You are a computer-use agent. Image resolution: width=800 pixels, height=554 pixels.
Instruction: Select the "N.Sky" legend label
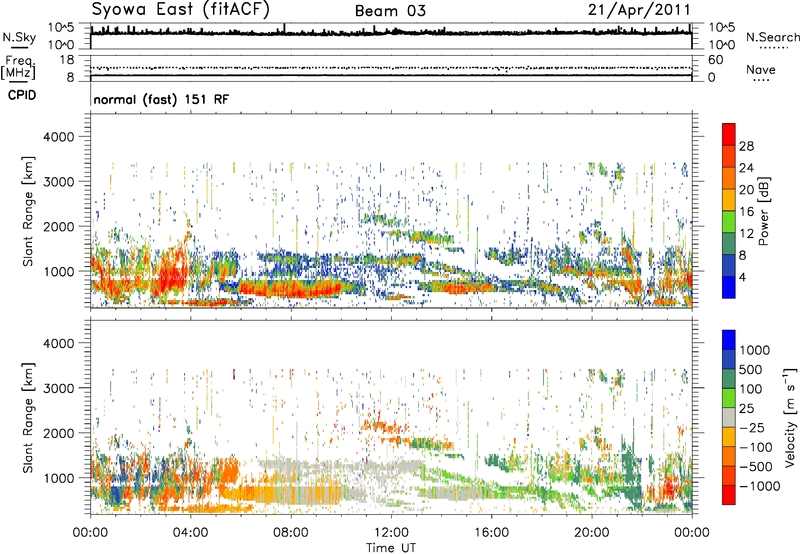point(19,37)
